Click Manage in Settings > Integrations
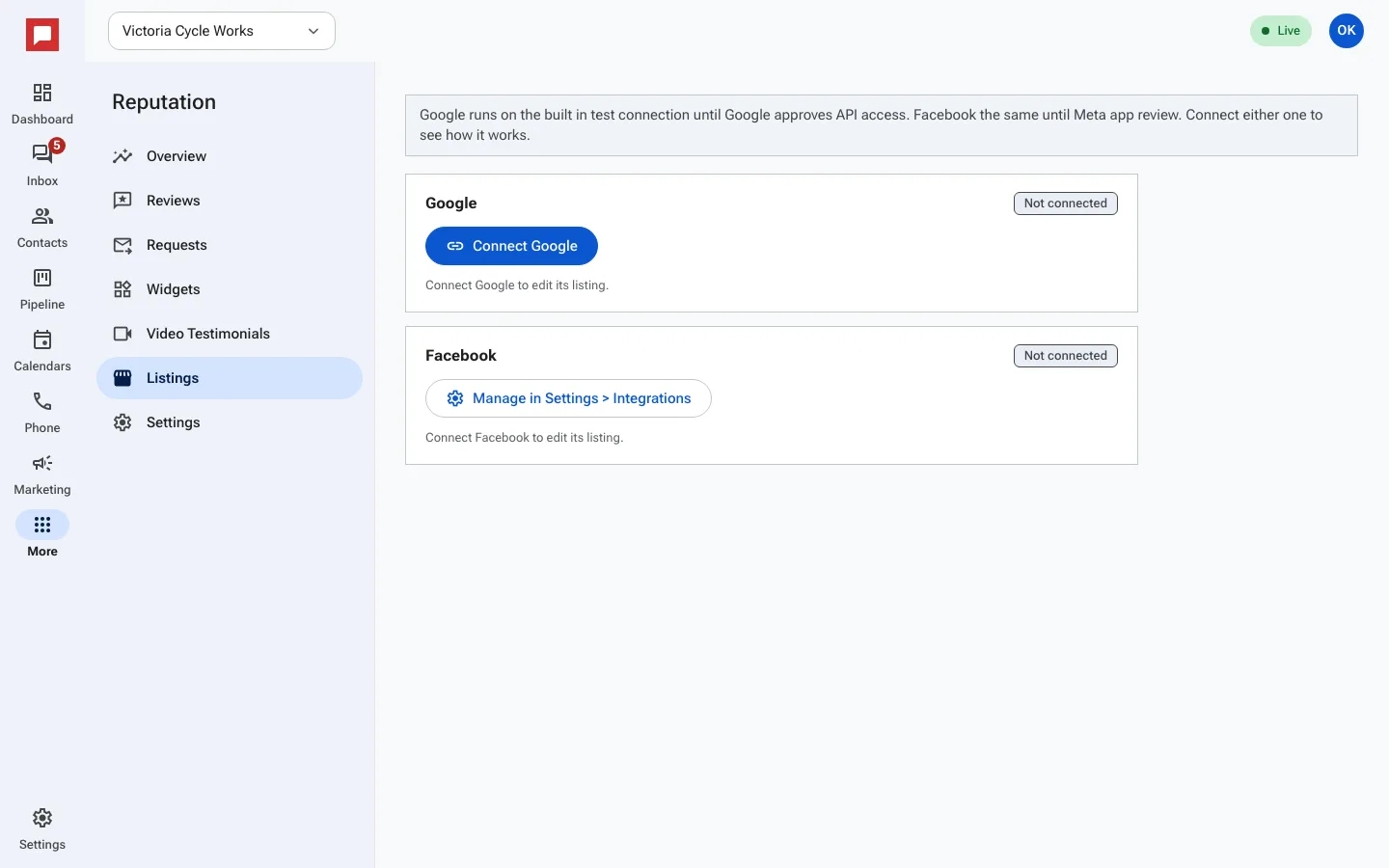This screenshot has height=868, width=1389. [568, 398]
